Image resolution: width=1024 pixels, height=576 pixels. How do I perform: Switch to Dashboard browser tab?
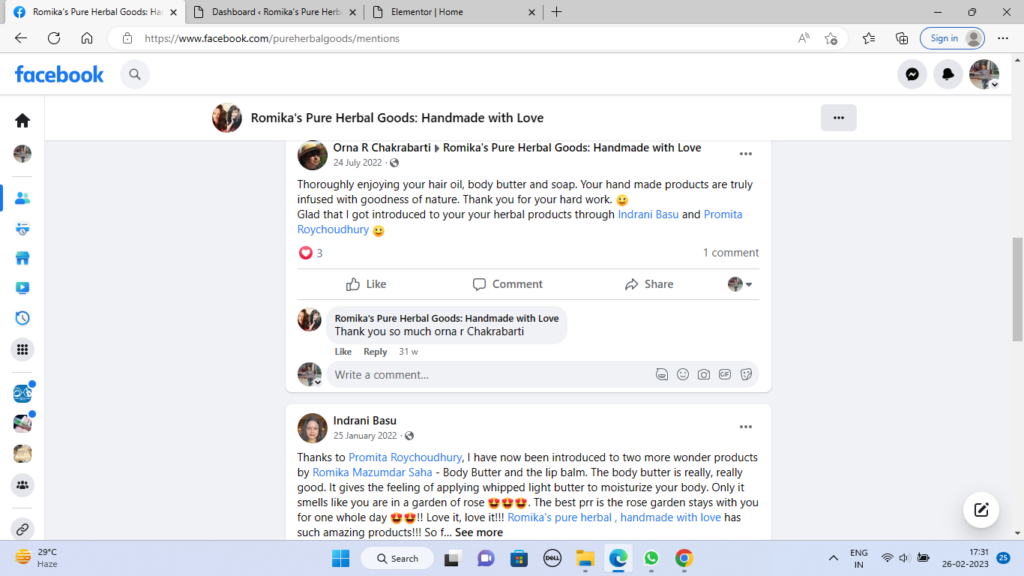pos(275,12)
